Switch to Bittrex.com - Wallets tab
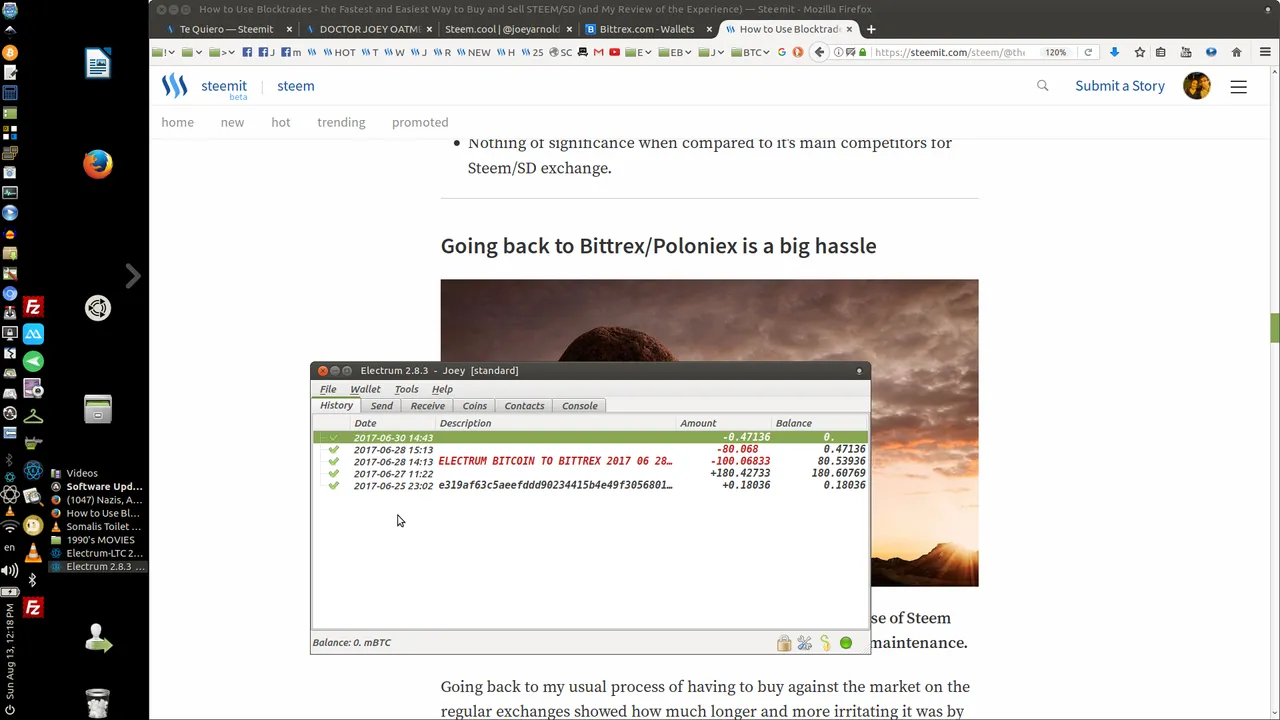 pyautogui.click(x=646, y=29)
